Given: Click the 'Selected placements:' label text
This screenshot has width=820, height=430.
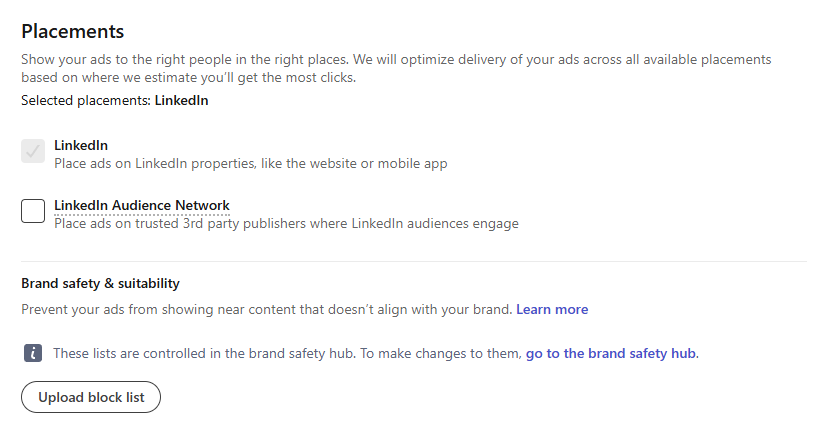Looking at the screenshot, I should pos(86,100).
